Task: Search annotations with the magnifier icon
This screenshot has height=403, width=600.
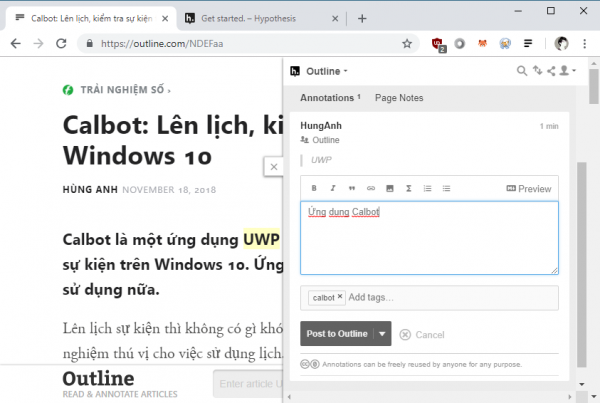Action: click(522, 71)
